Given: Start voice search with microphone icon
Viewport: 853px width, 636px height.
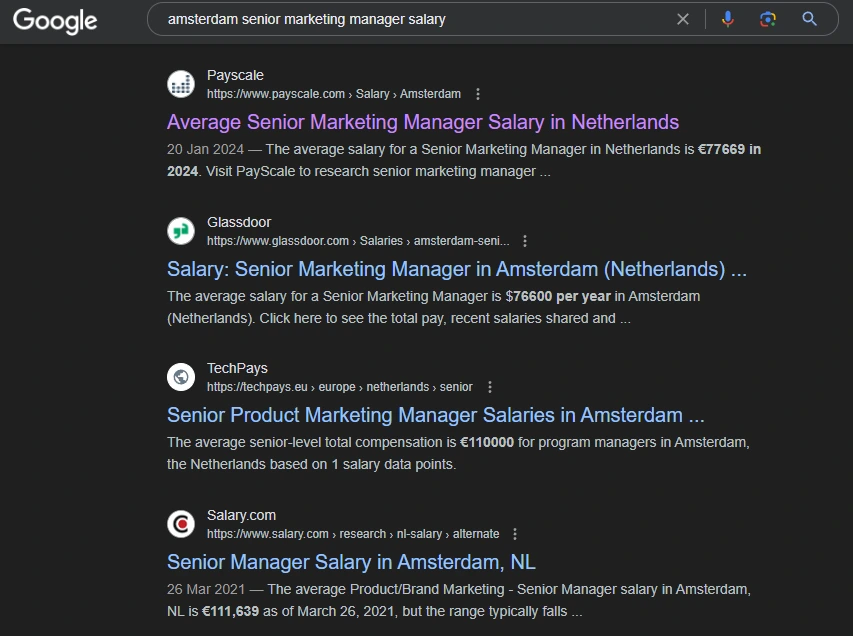Looking at the screenshot, I should pos(727,19).
